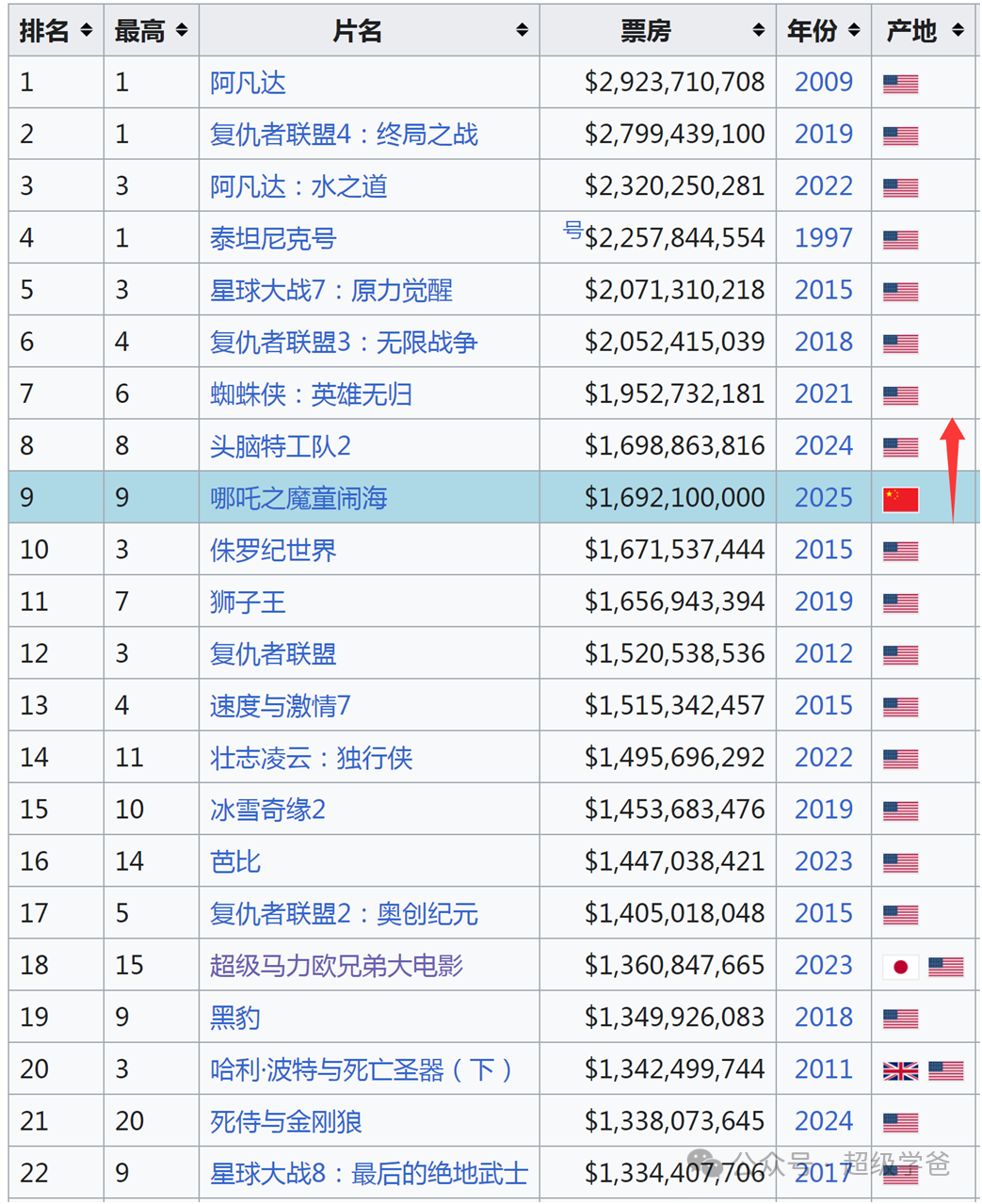Open 哪吒之魔童闹海 link
Viewport: 982px width, 1204px height.
coord(298,498)
